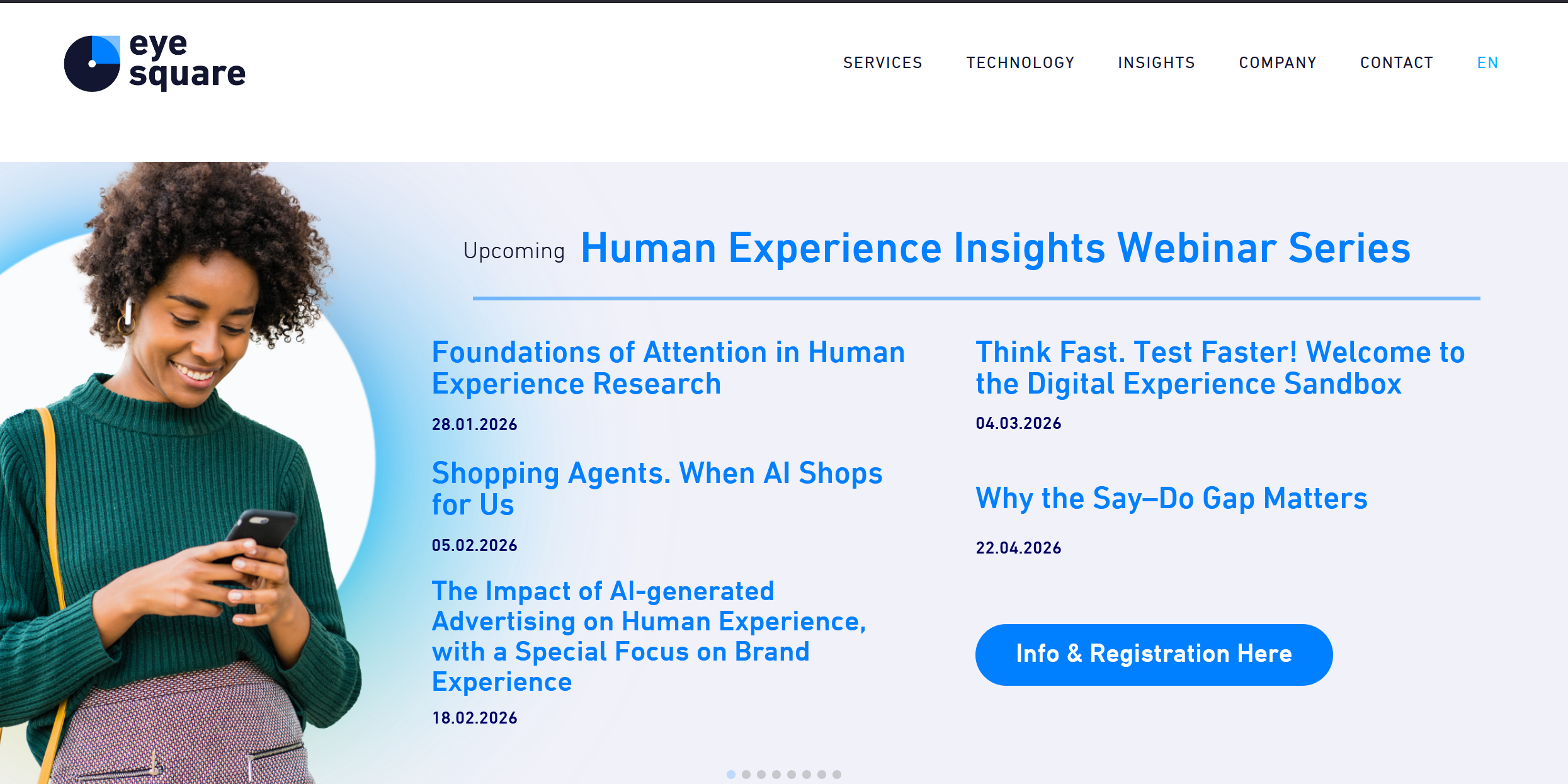Viewport: 1568px width, 784px height.
Task: Click Human Experience Insights Webinar Series heading
Action: click(x=995, y=248)
